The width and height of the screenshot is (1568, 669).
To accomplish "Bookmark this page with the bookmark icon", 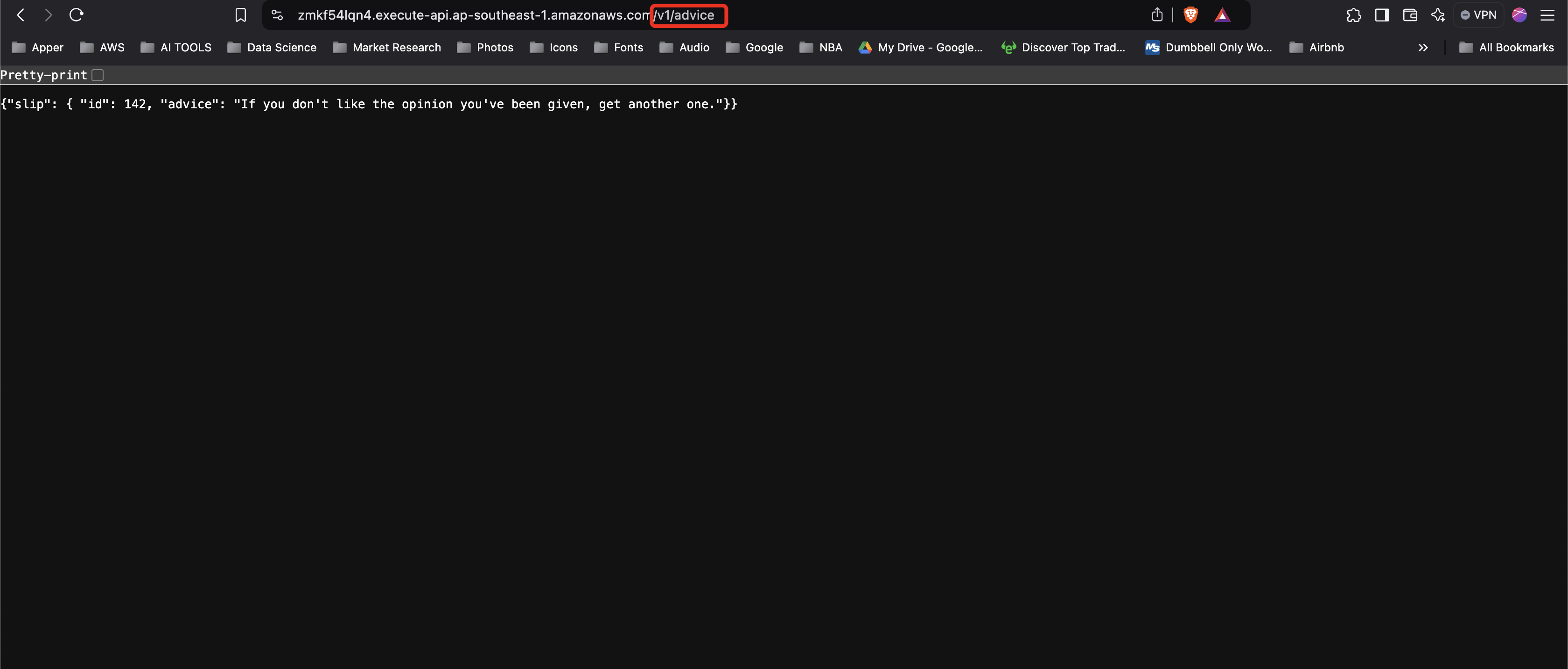I will click(240, 15).
